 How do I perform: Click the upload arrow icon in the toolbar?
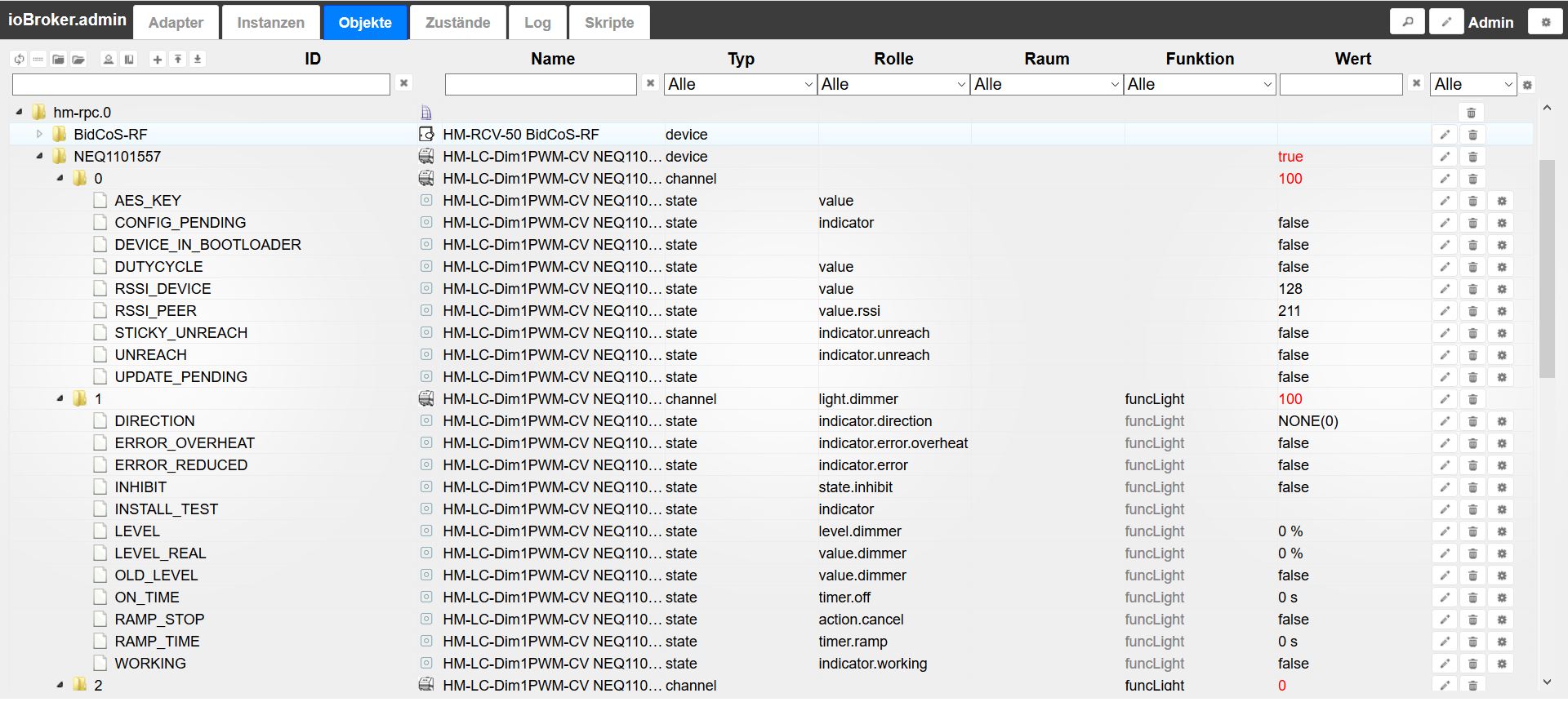tap(177, 60)
